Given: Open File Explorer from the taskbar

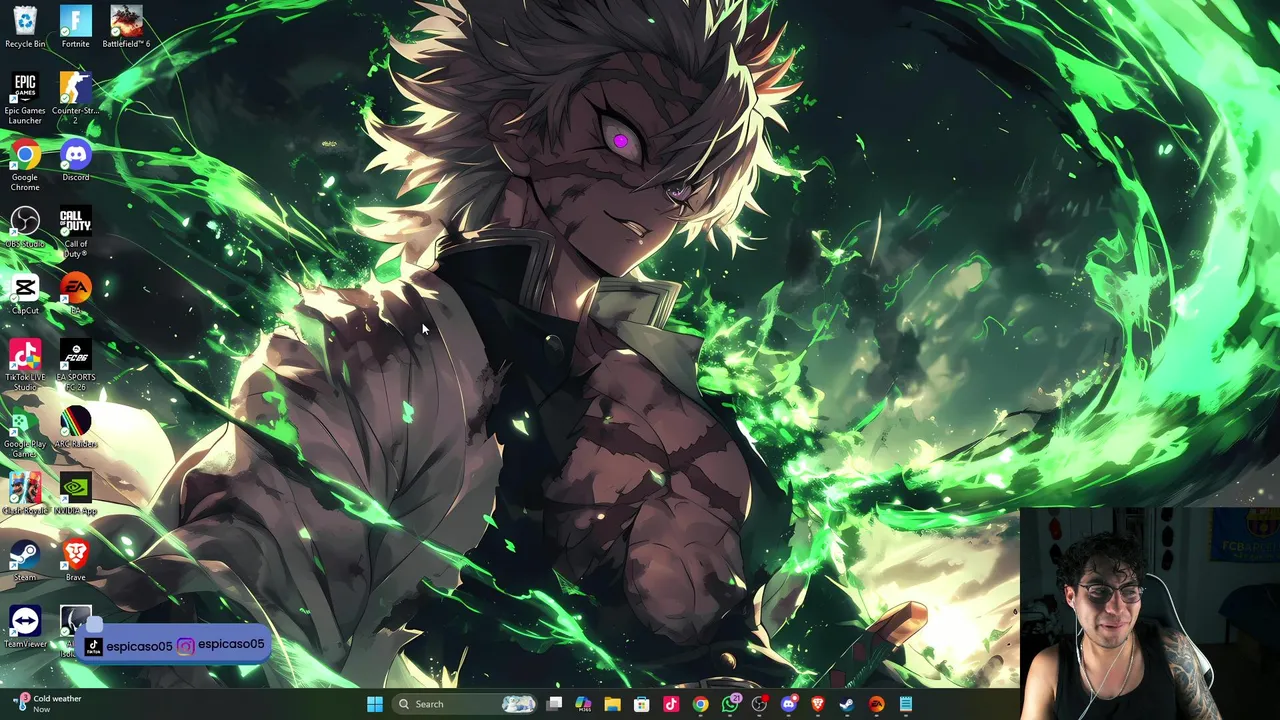Looking at the screenshot, I should click(613, 704).
